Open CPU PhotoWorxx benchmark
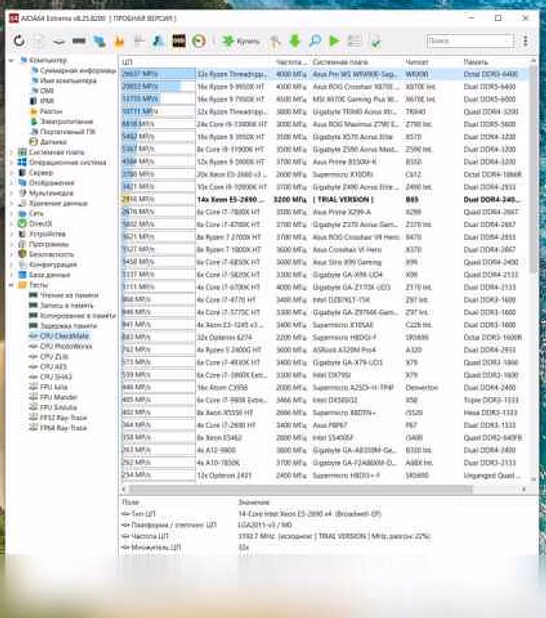The image size is (546, 618). click(66, 346)
